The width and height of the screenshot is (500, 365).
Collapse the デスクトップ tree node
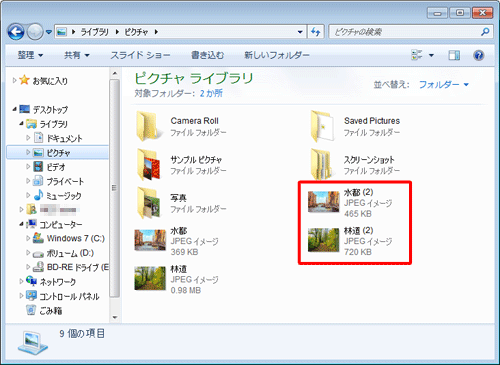coord(14,109)
